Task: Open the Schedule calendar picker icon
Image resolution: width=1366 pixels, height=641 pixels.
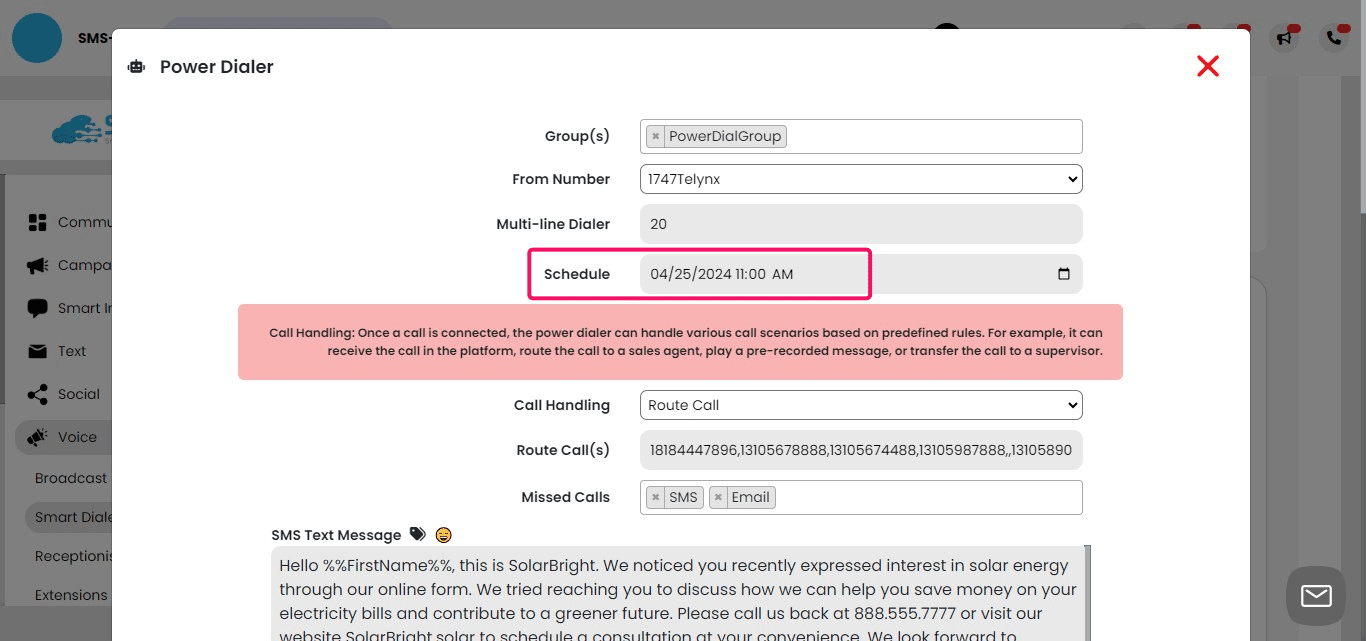Action: pyautogui.click(x=1063, y=274)
